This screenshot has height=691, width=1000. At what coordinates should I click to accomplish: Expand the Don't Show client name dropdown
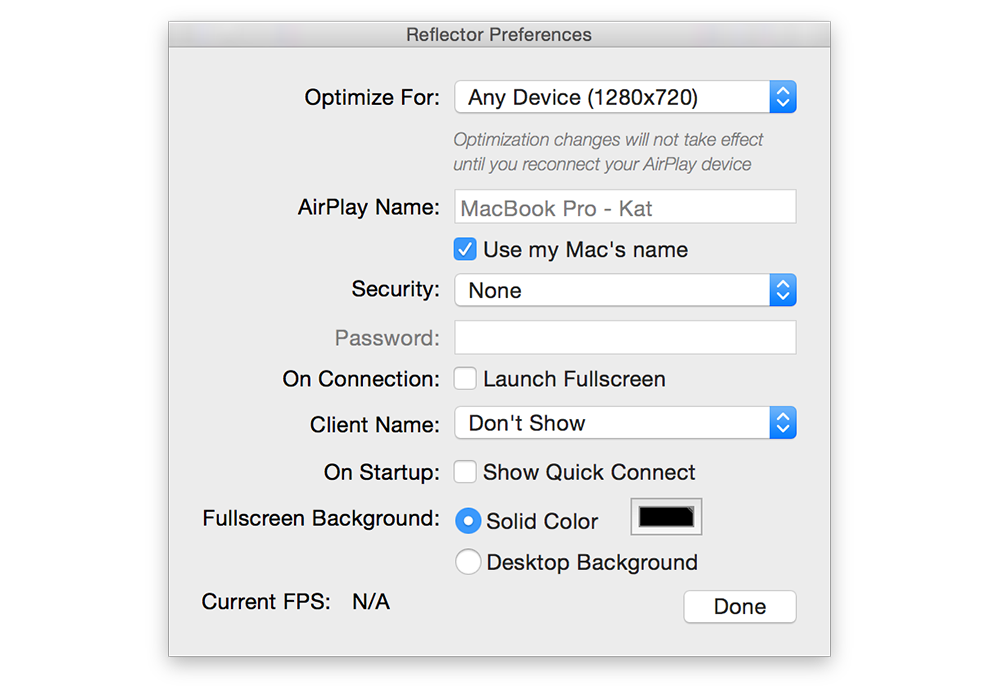point(612,423)
